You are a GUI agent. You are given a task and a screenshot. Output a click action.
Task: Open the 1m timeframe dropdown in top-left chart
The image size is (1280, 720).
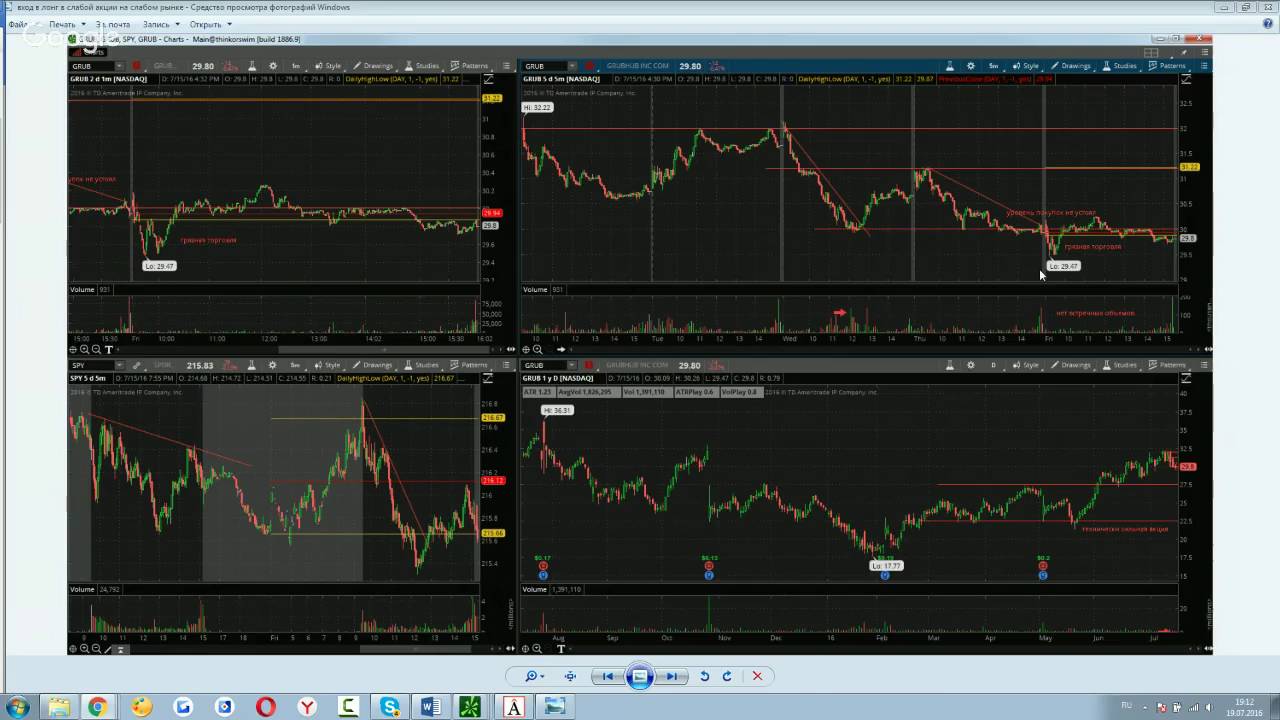coord(296,66)
